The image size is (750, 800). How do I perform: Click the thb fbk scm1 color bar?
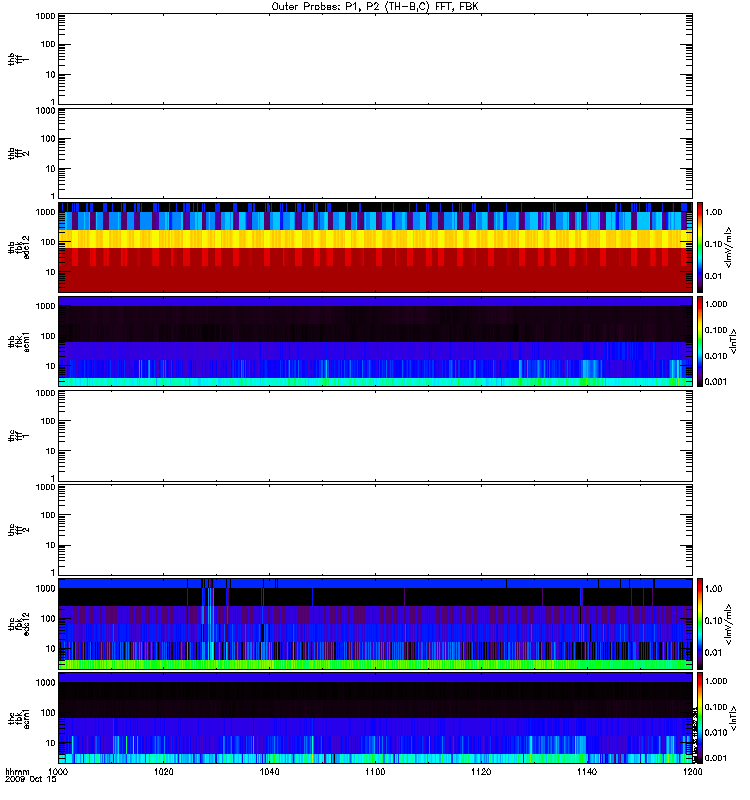click(x=700, y=341)
